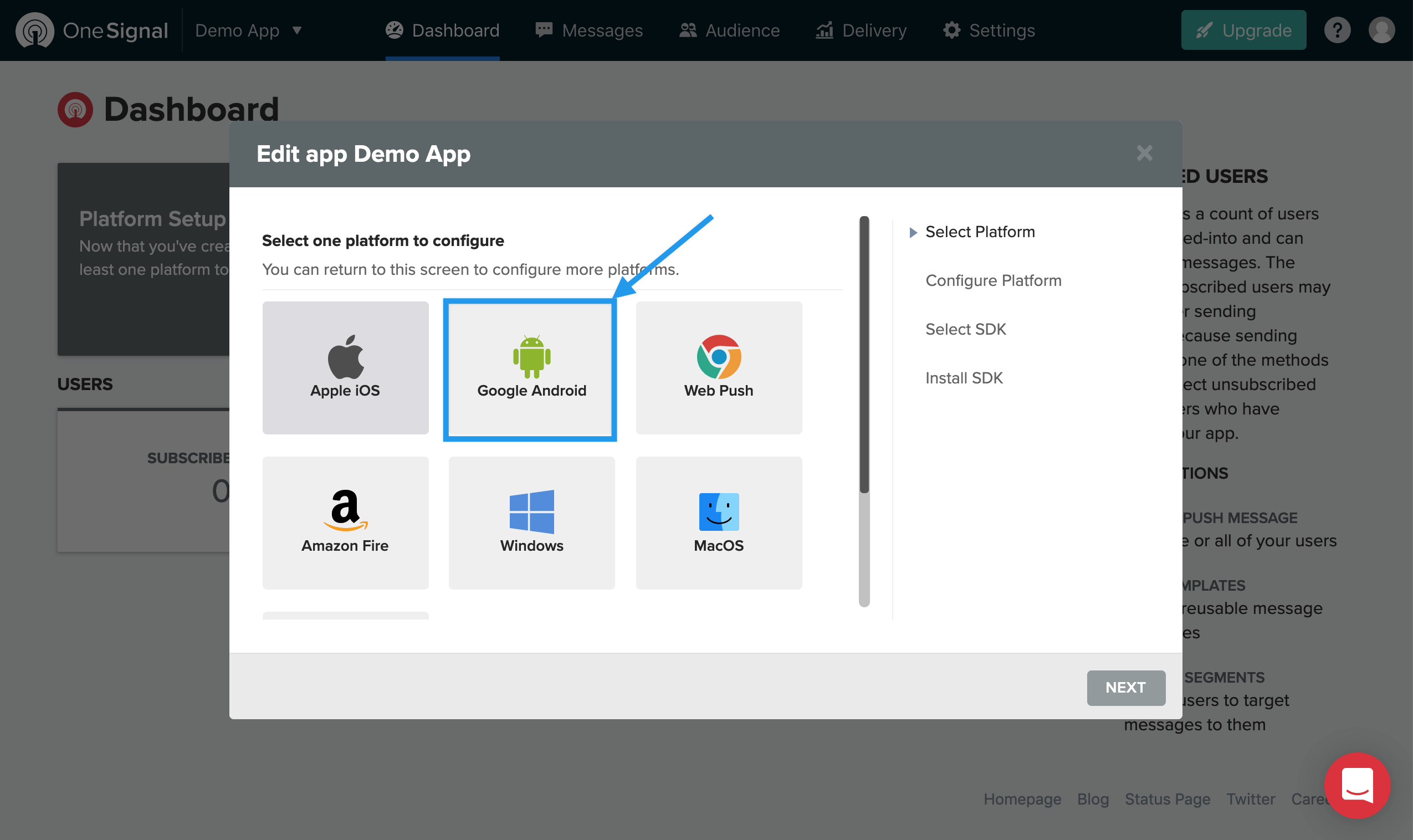Viewport: 1413px width, 840px height.
Task: Open the red chat support bubble
Action: click(1356, 785)
